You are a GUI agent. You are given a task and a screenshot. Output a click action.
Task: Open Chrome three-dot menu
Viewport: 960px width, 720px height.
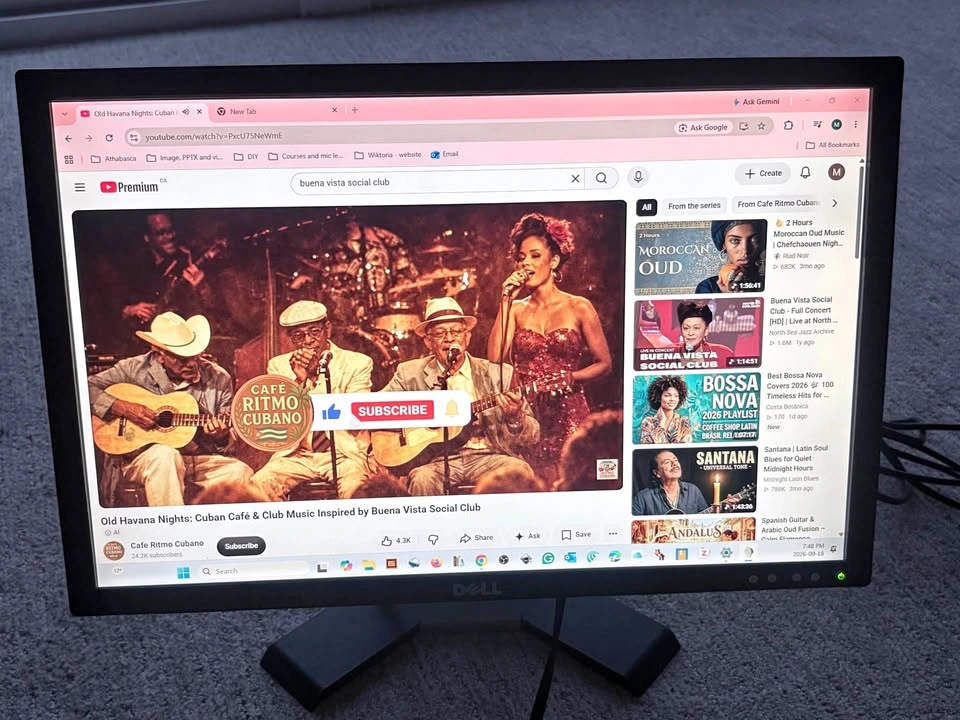[855, 124]
